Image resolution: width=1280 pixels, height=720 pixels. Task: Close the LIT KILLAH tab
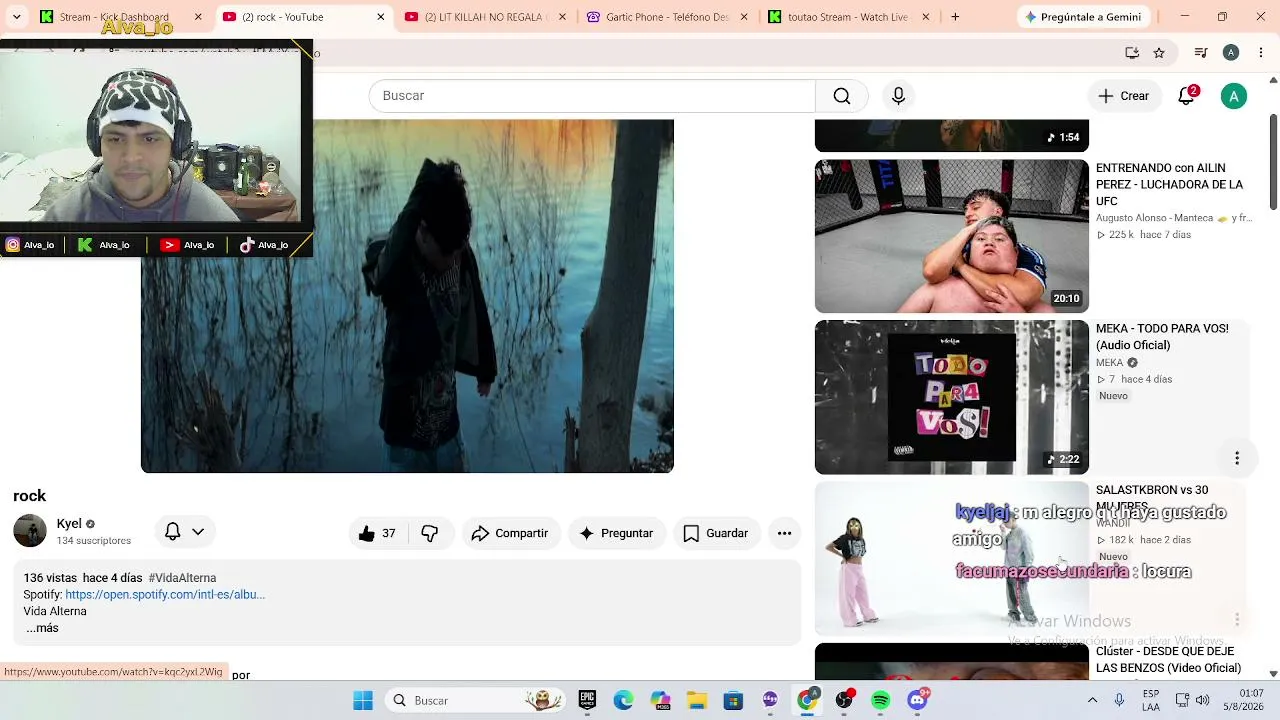click(x=562, y=17)
